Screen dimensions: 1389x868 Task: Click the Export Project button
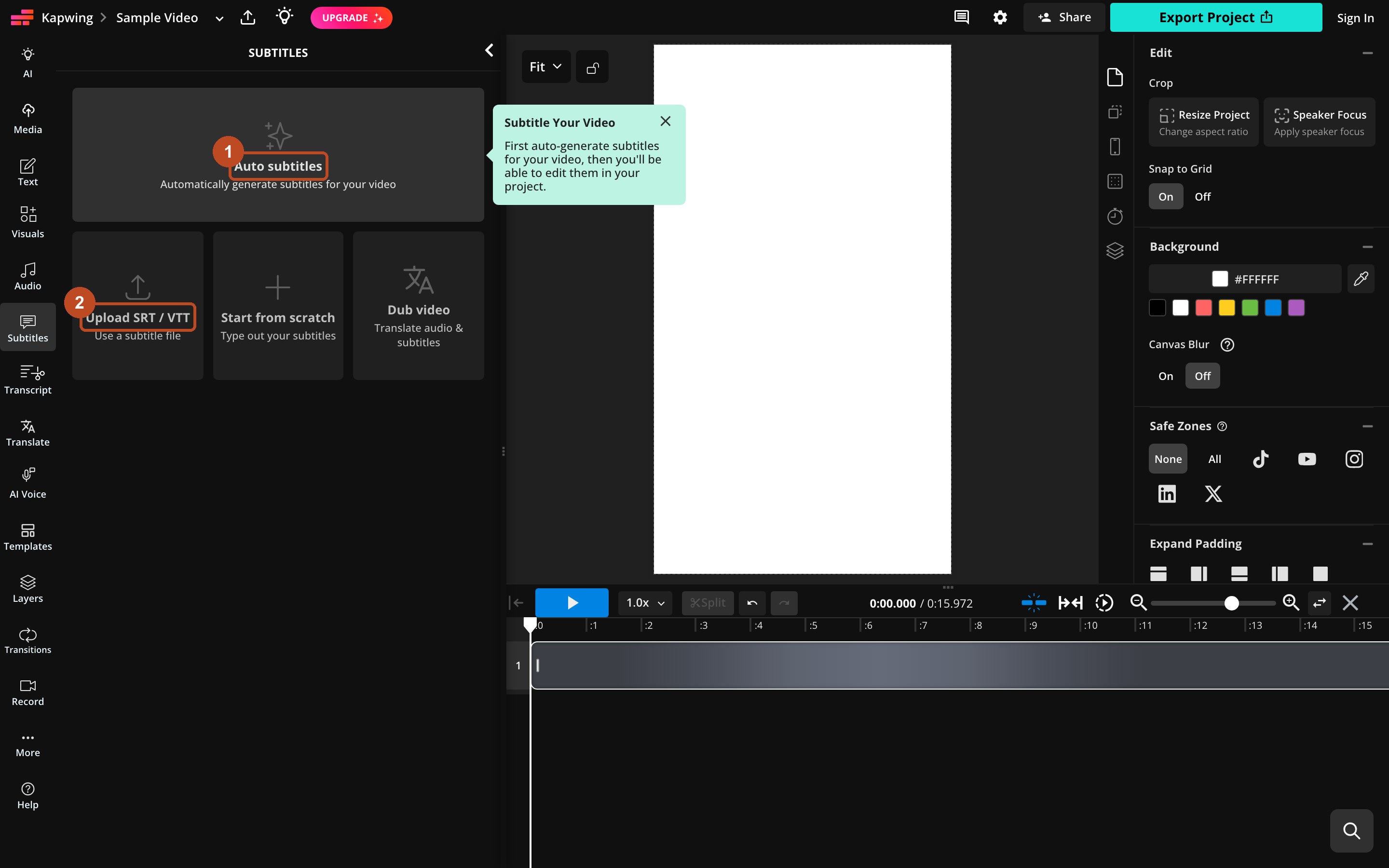(1216, 17)
